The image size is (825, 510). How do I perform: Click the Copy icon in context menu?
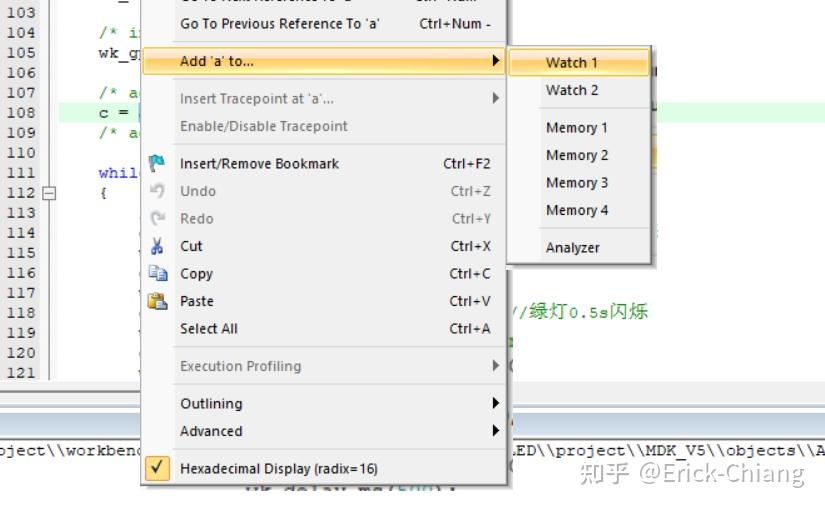157,273
